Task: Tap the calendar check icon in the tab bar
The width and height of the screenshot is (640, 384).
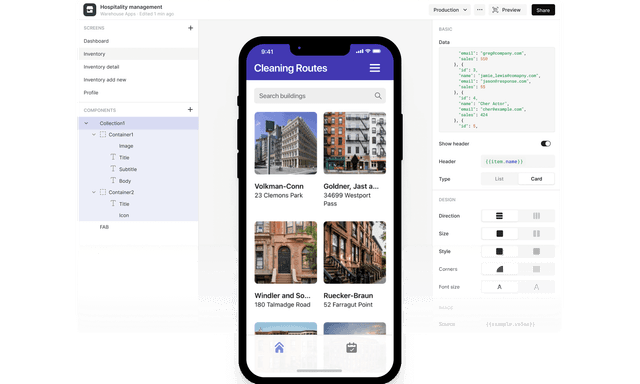Action: [x=351, y=348]
